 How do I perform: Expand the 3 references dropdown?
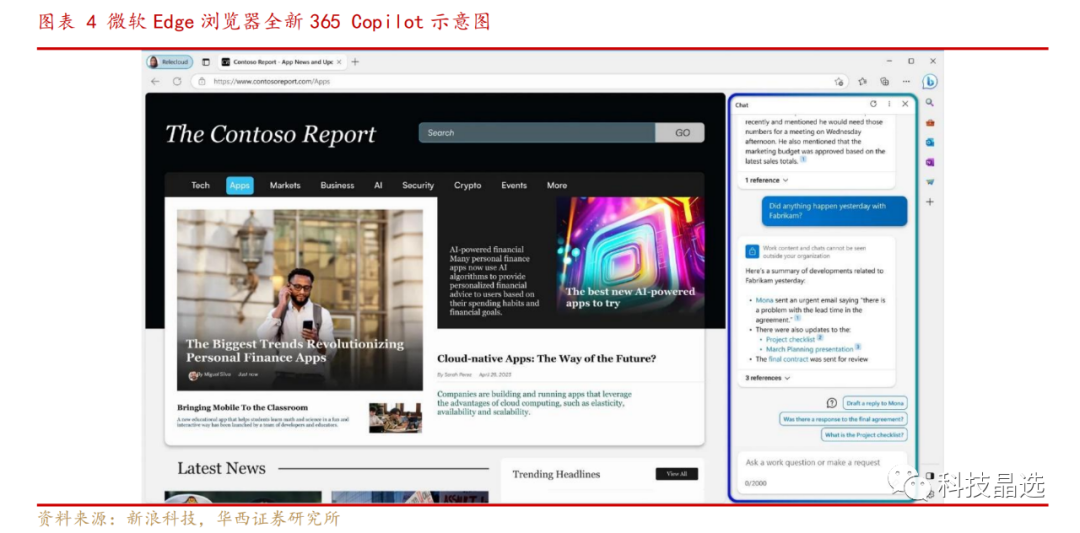[768, 378]
